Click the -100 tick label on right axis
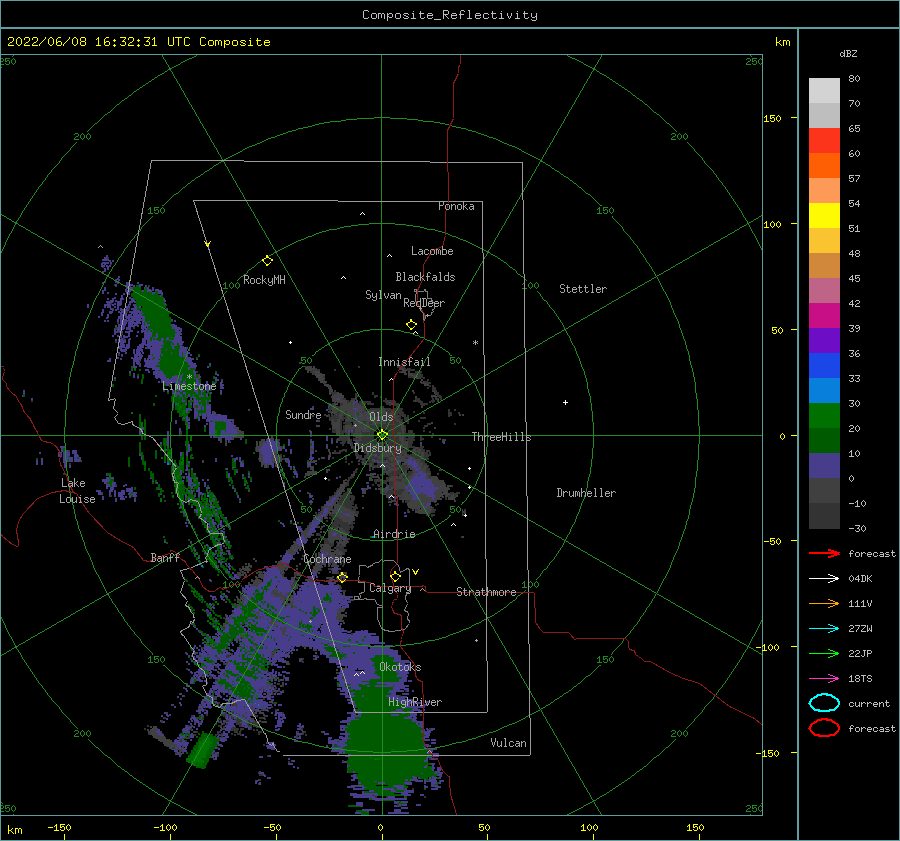Viewport: 900px width, 841px height. tap(770, 647)
